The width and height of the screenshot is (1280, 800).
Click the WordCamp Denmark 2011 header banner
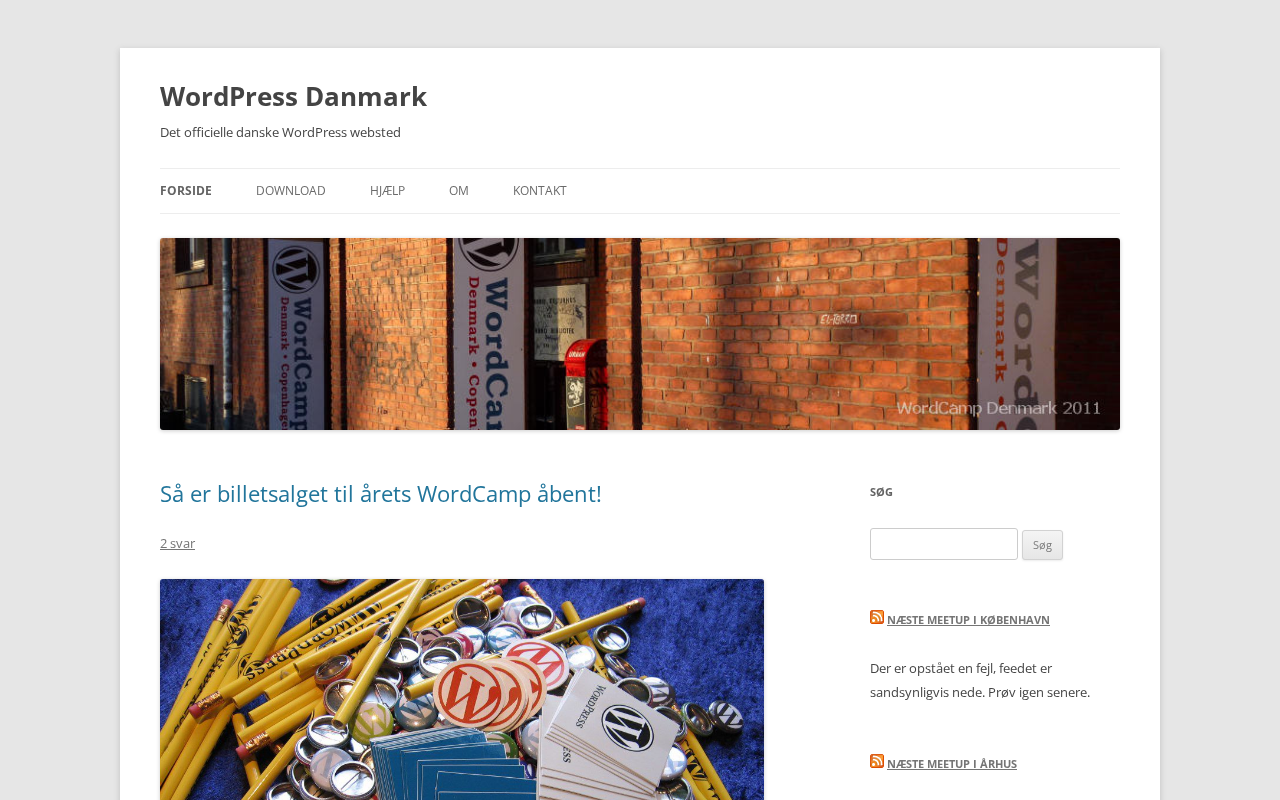tap(640, 334)
